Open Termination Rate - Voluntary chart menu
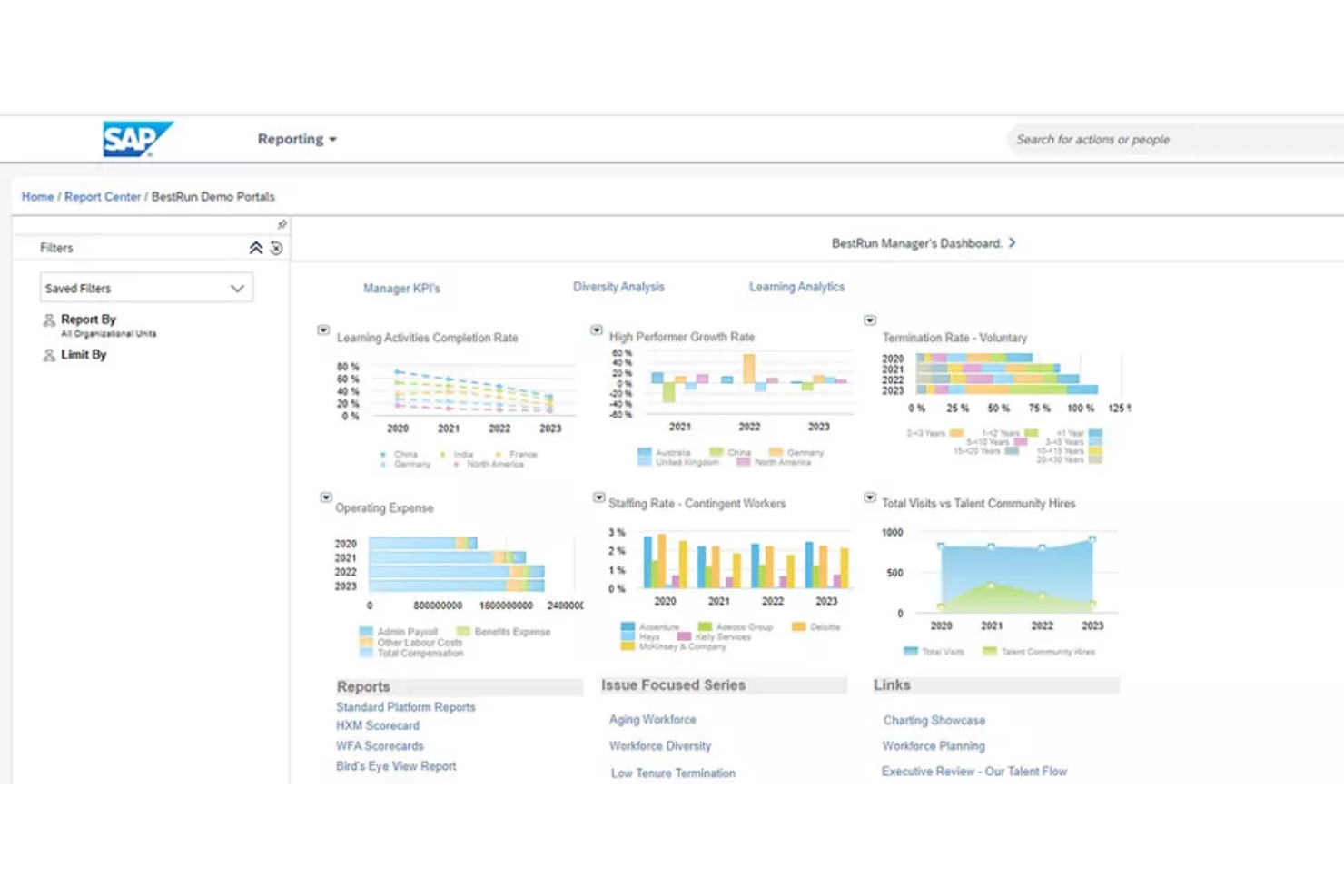This screenshot has height=896, width=1344. [870, 320]
